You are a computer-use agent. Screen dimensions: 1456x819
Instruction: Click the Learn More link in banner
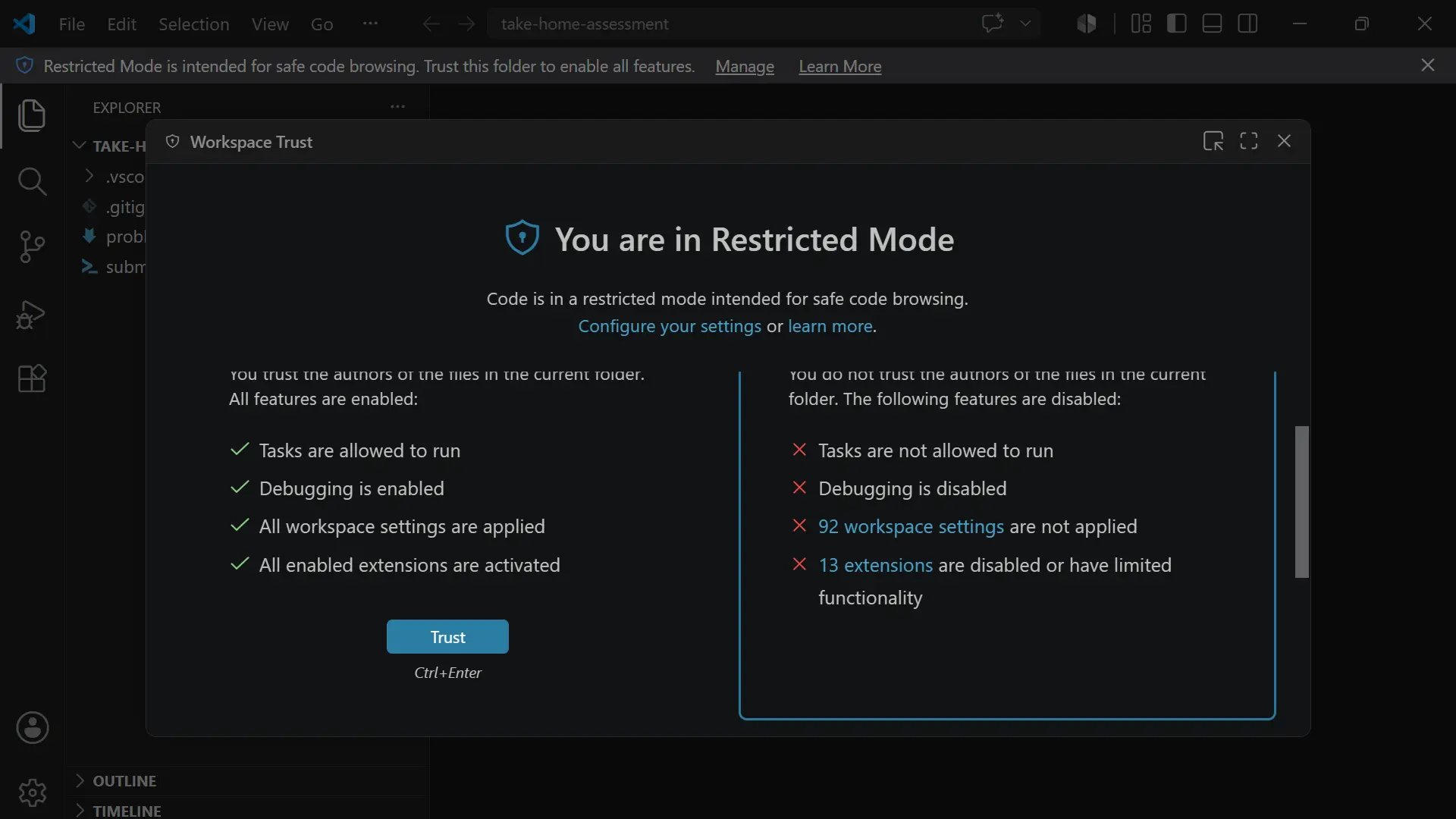[x=839, y=67]
